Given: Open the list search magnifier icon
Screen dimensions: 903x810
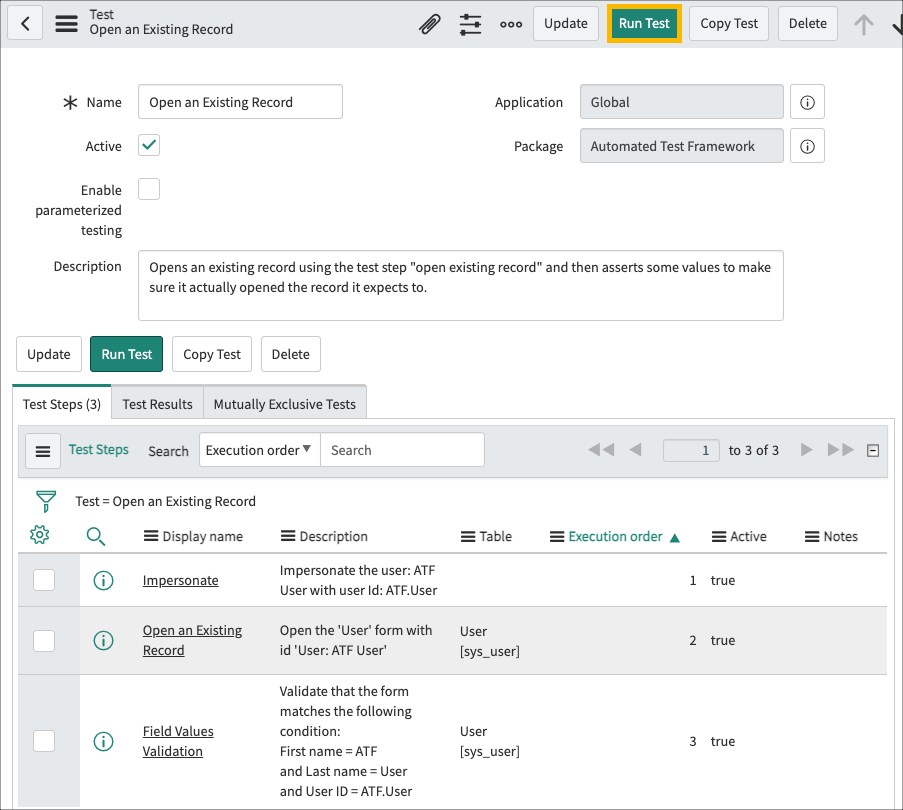Looking at the screenshot, I should [x=96, y=536].
